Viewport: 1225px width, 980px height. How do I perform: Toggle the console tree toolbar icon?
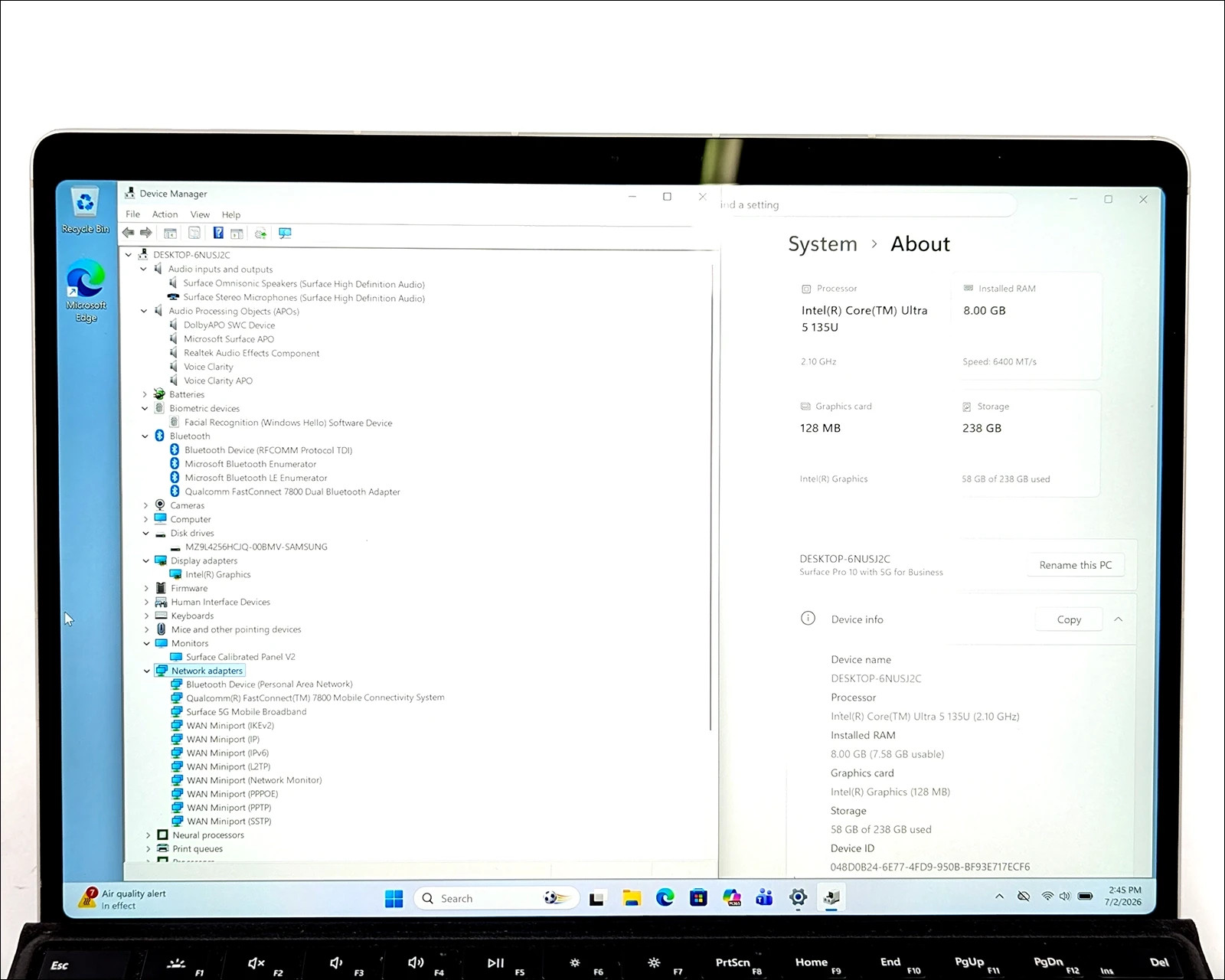tap(170, 234)
